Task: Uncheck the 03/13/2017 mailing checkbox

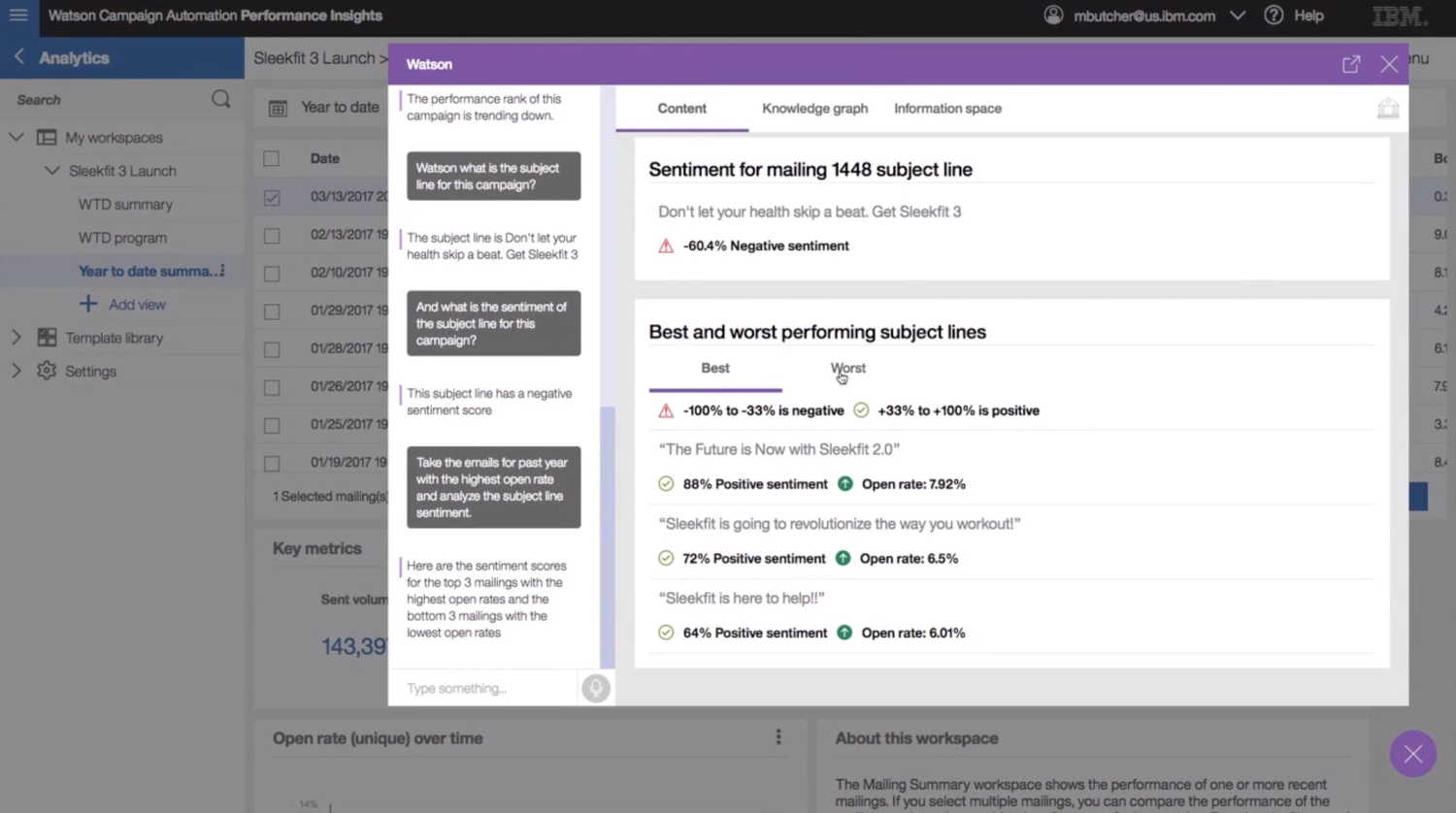Action: (271, 196)
